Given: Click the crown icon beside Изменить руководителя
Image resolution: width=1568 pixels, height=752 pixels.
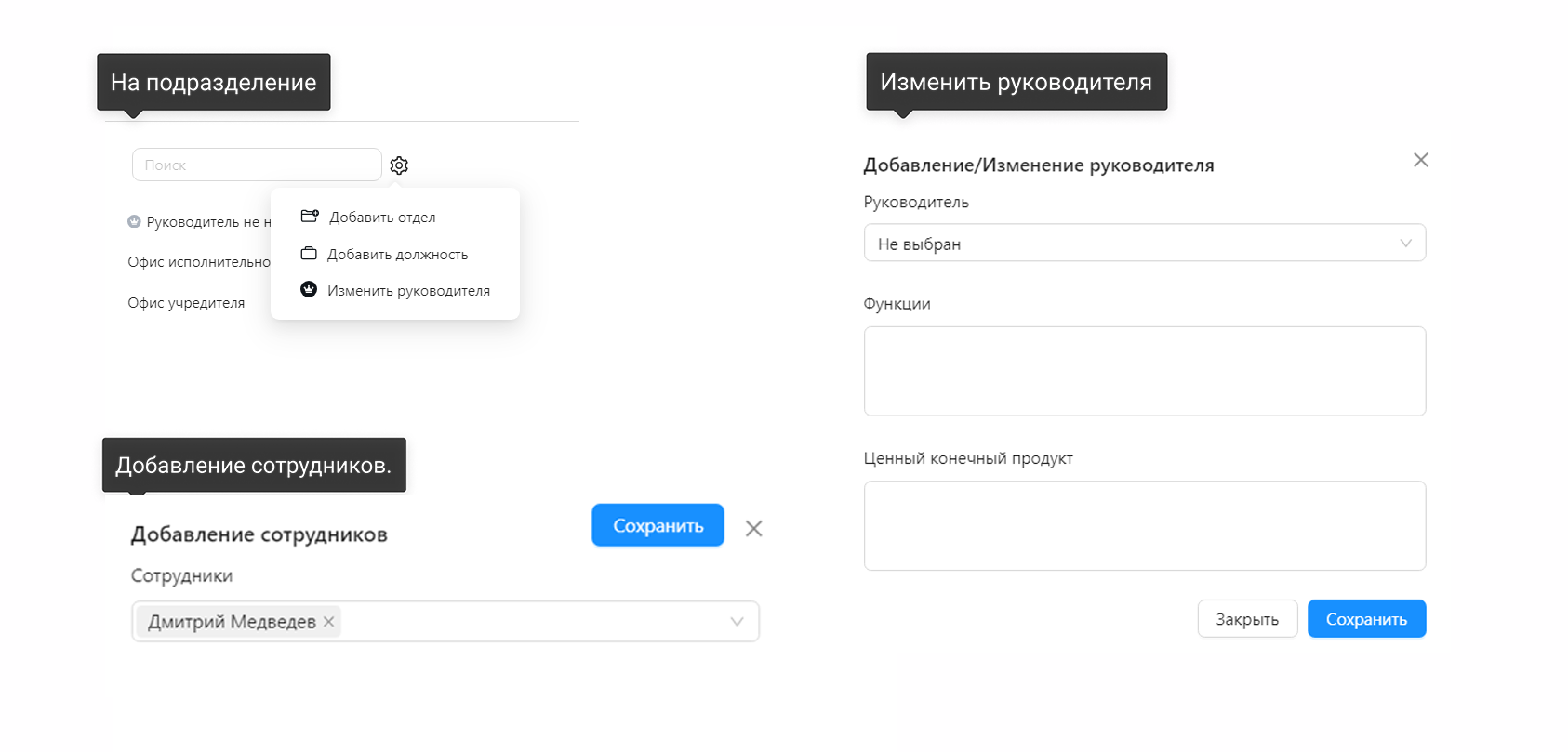Looking at the screenshot, I should pyautogui.click(x=309, y=289).
